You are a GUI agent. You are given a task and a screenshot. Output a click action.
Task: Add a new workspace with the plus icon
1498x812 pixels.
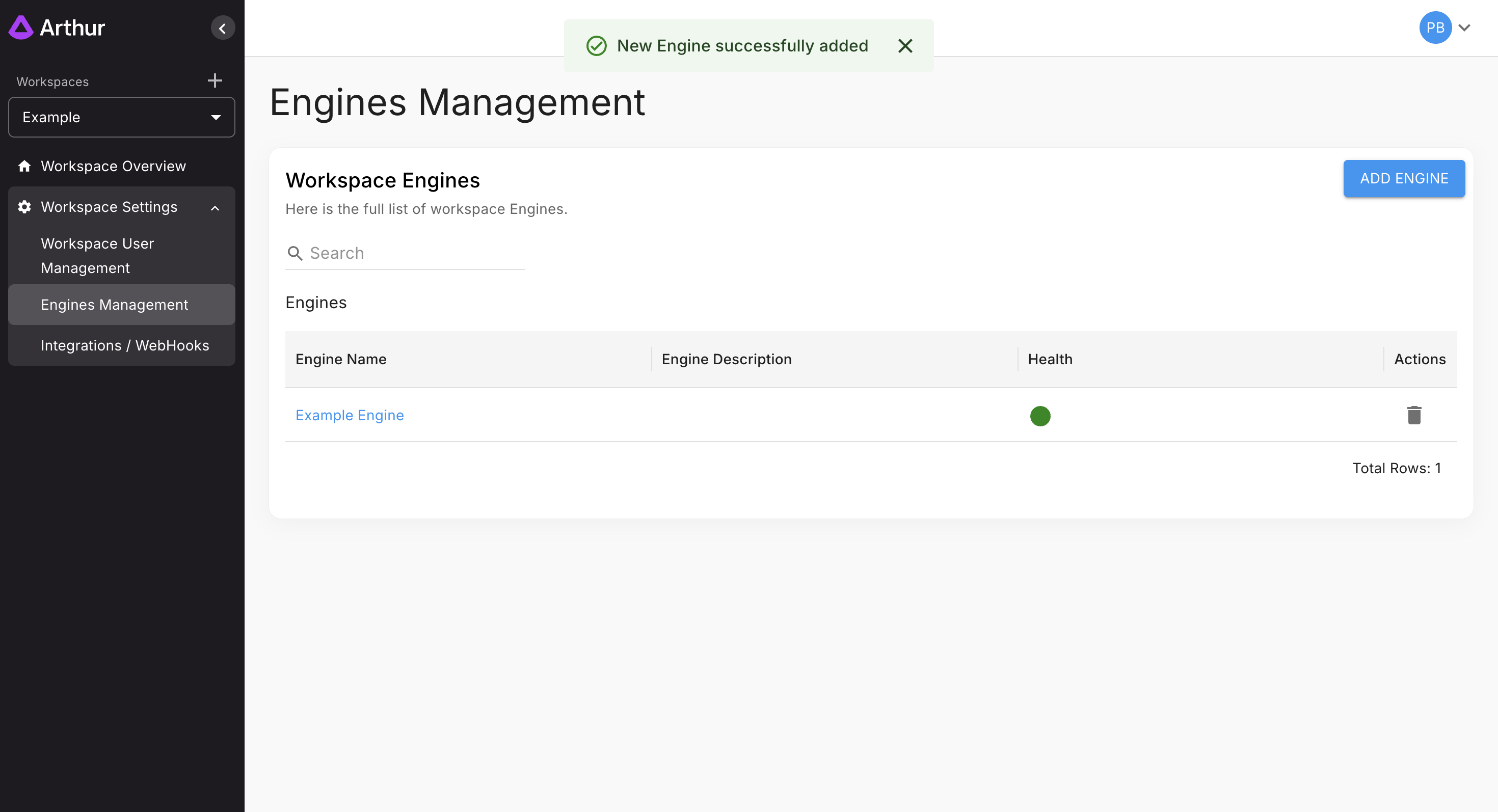[x=215, y=81]
